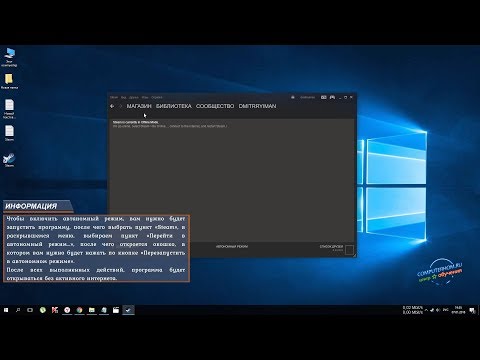480x360 pixels.
Task: Open the Справка menu in Steam
Action: point(157,97)
